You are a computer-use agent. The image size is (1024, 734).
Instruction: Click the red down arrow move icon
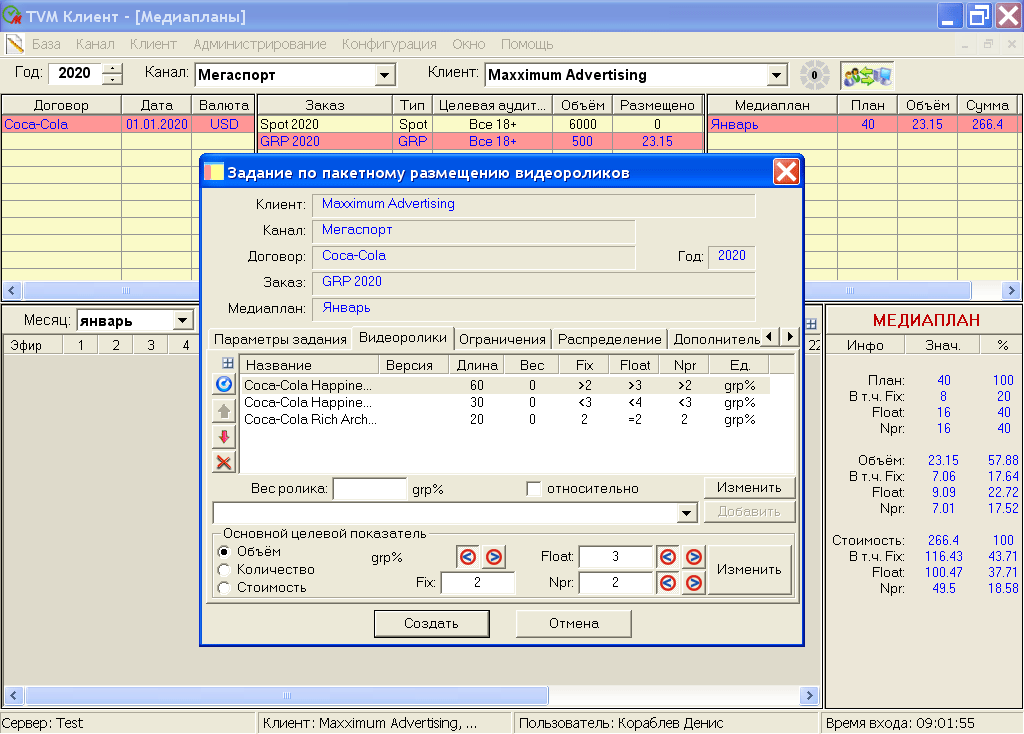pos(224,436)
